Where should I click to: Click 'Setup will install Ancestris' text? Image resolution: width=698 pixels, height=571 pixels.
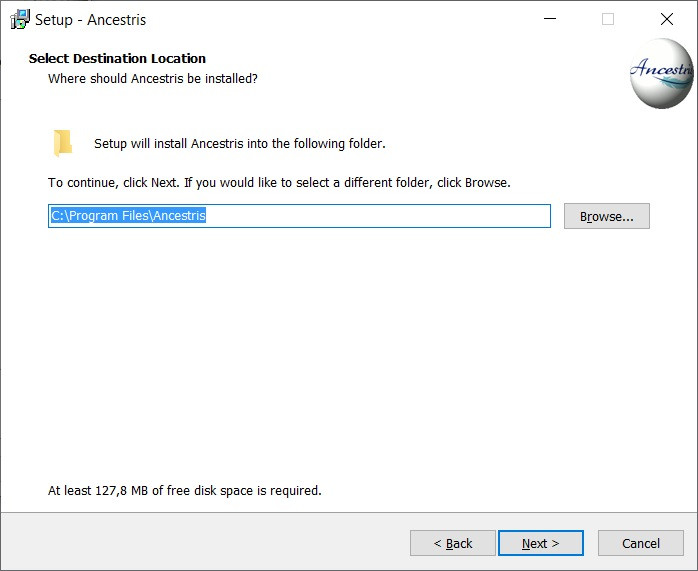coord(239,144)
